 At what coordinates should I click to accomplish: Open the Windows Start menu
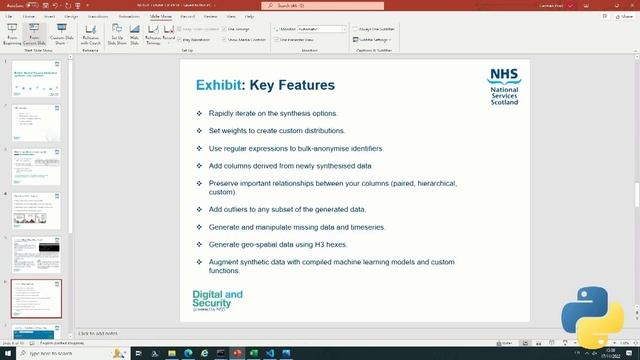pyautogui.click(x=8, y=353)
